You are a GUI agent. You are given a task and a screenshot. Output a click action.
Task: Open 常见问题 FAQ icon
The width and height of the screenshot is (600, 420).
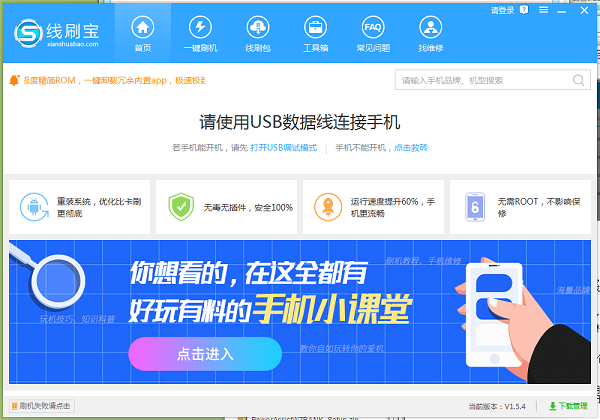click(x=372, y=30)
